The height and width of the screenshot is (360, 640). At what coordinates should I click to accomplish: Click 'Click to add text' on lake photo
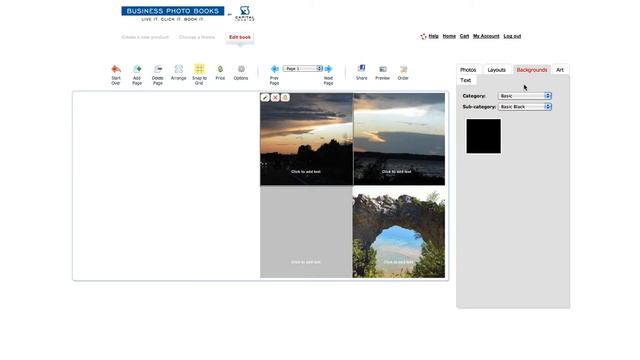pos(396,172)
